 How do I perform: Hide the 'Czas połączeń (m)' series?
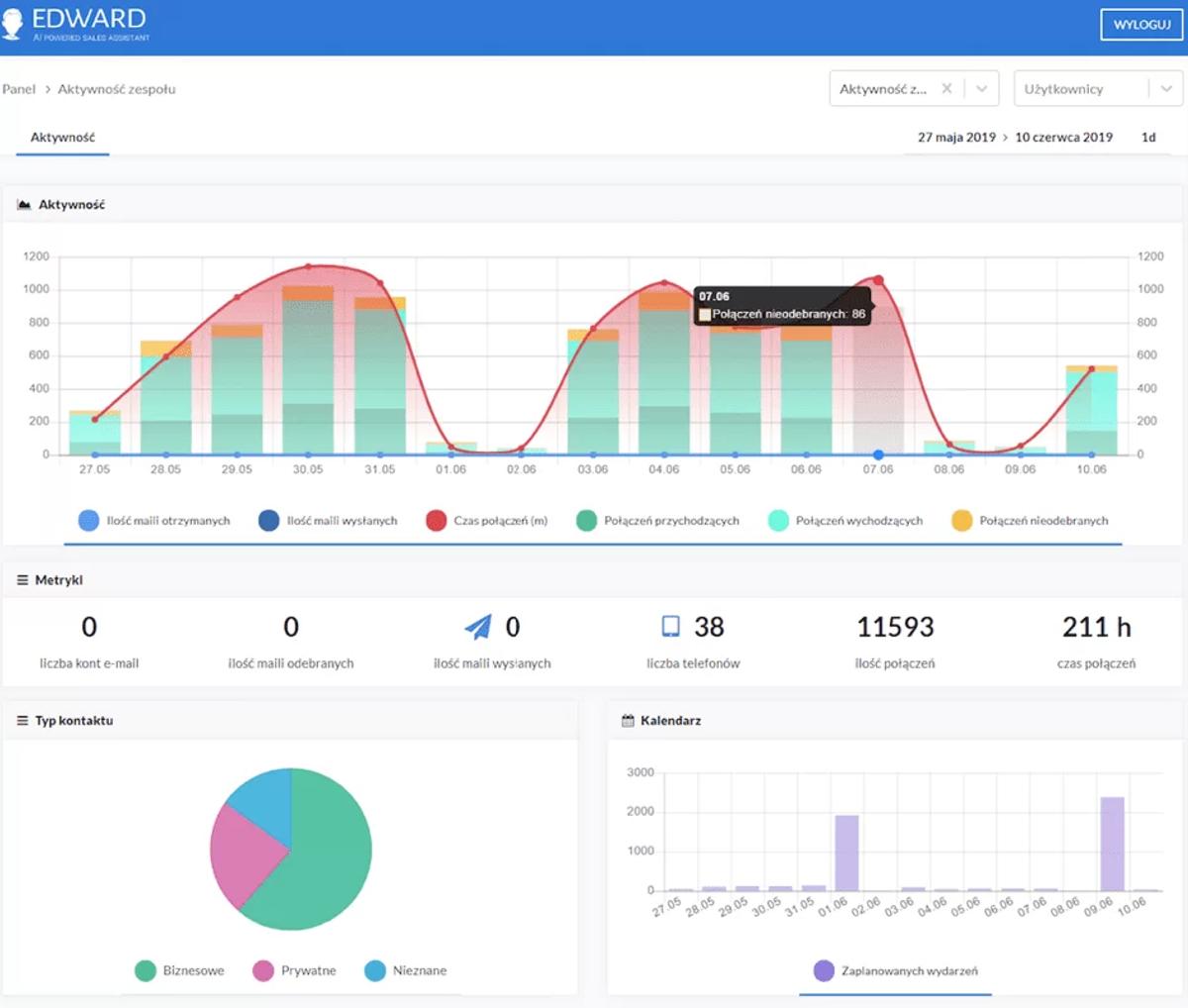click(486, 521)
